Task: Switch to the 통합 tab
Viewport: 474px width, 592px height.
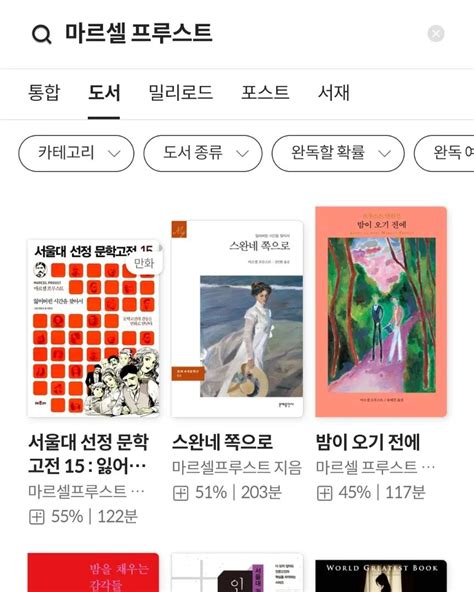Action: [44, 93]
